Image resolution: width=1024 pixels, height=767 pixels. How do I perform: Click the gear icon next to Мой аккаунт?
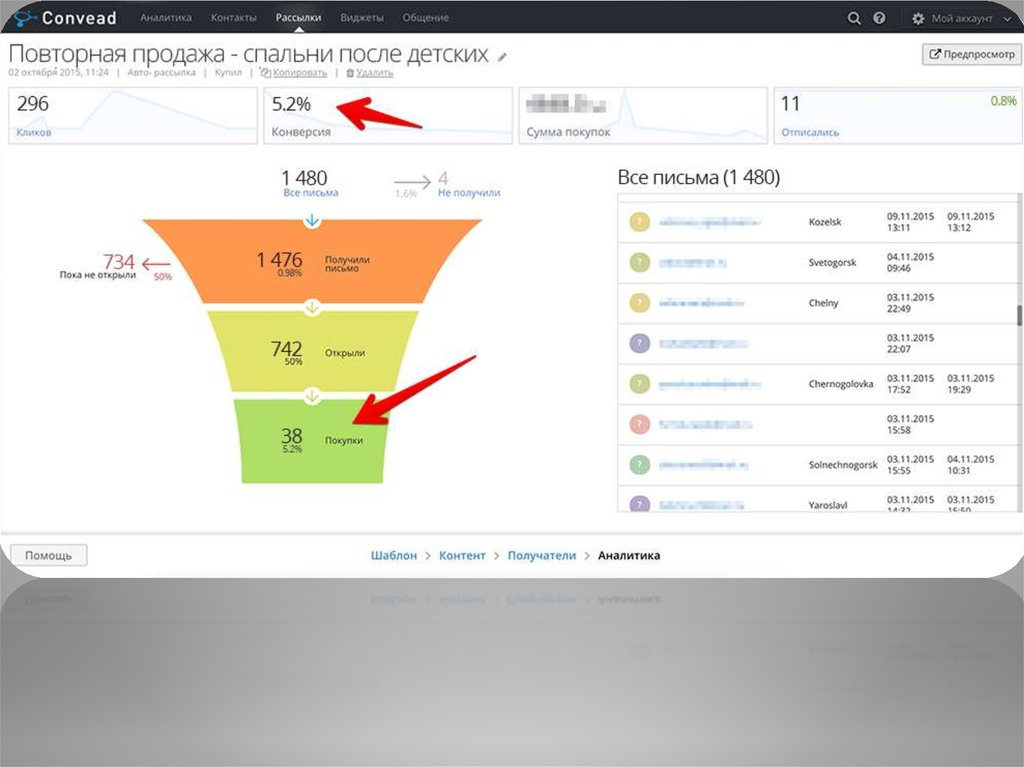point(918,18)
